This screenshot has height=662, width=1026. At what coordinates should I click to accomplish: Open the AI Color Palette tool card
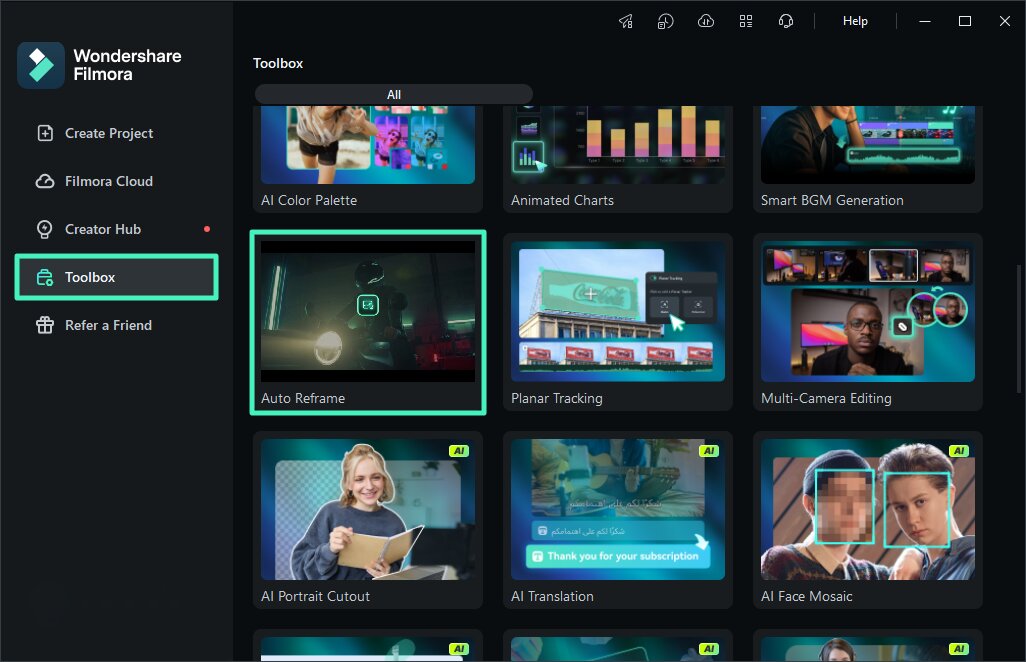368,158
